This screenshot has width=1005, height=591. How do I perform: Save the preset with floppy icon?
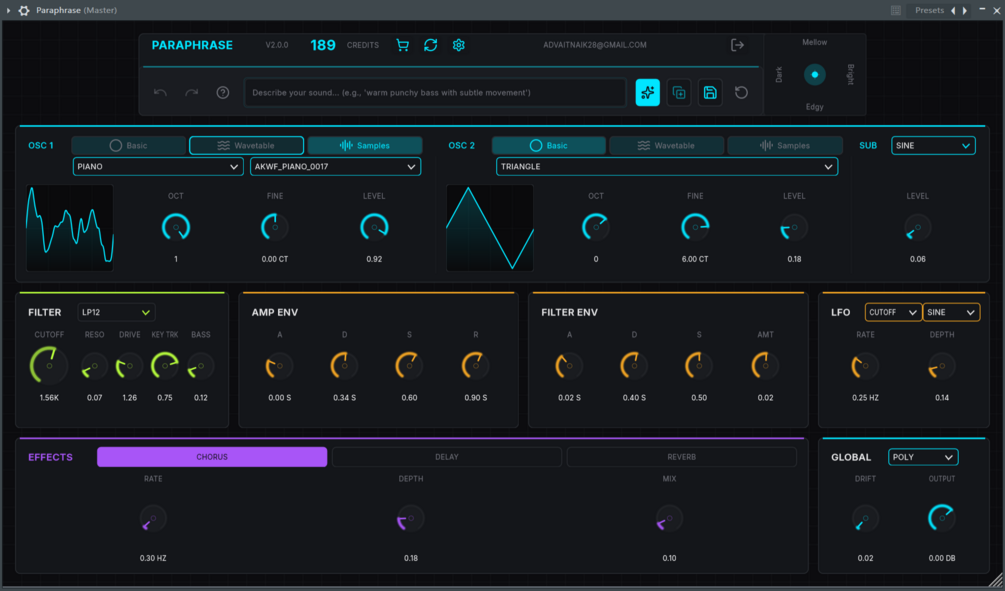coord(710,92)
